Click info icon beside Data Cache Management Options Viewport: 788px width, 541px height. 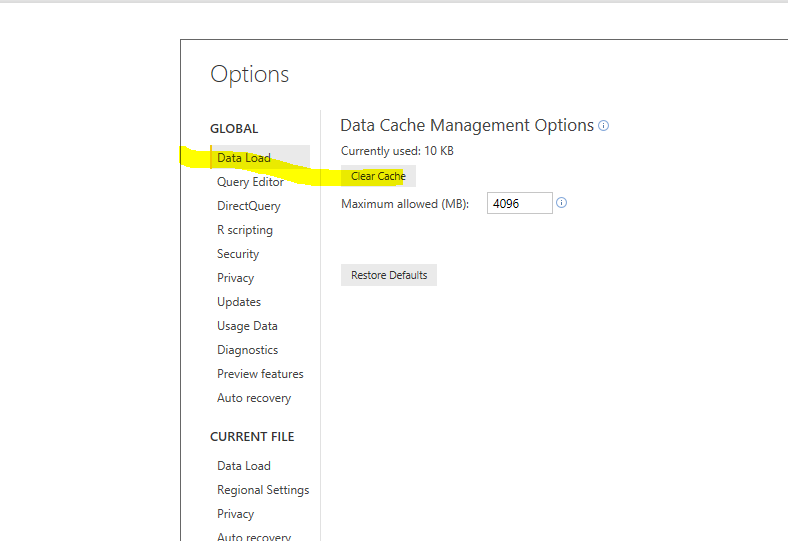[604, 126]
